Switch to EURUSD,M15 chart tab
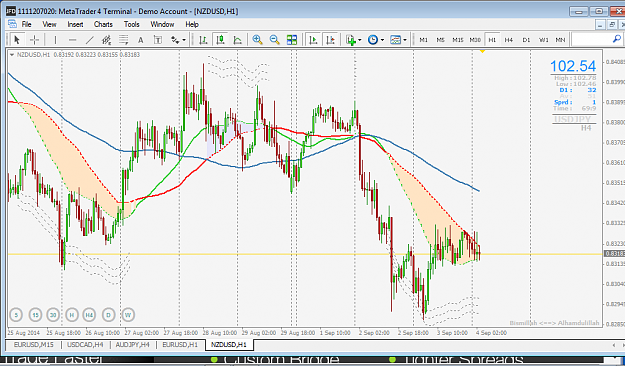 click(33, 344)
